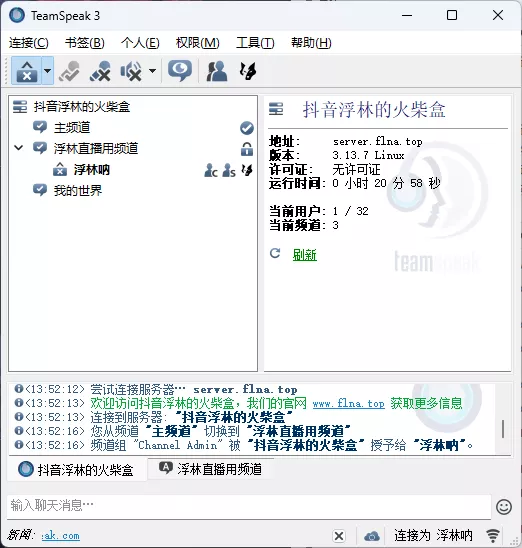Click the cloud sync status icon
This screenshot has width=522, height=548.
coord(372,535)
